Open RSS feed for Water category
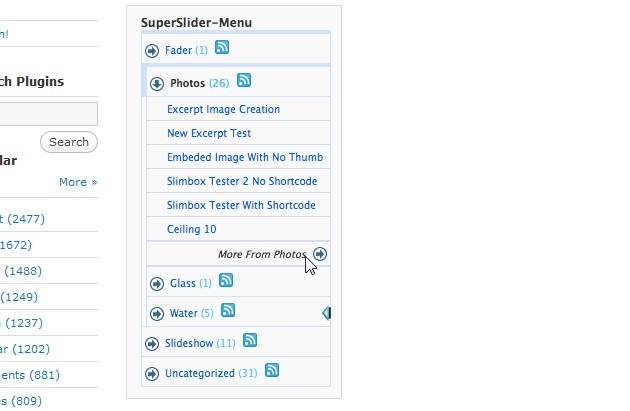Screen dimensions: 630x411 click(x=228, y=311)
